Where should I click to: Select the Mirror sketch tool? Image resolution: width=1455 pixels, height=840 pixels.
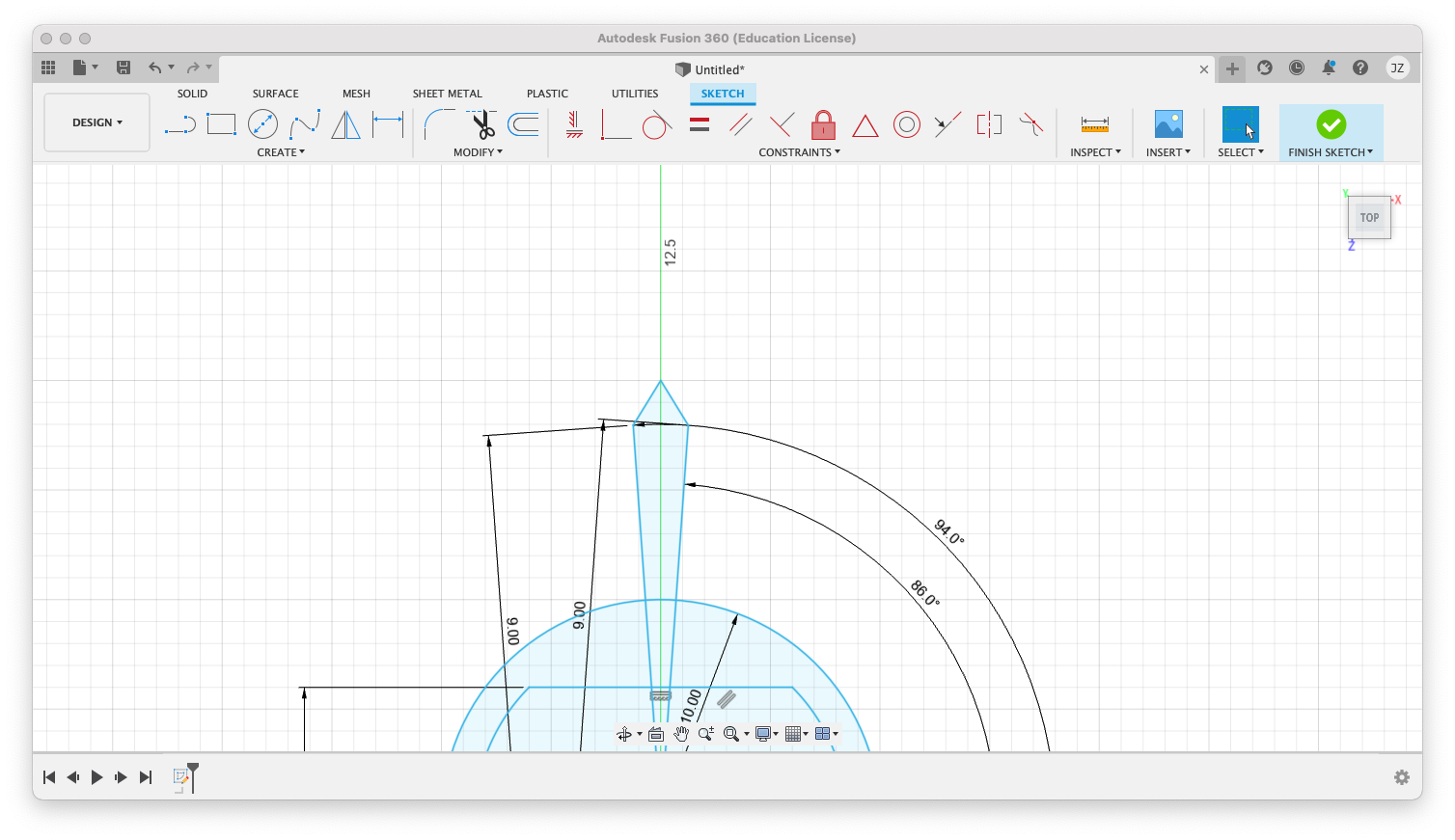[x=345, y=124]
